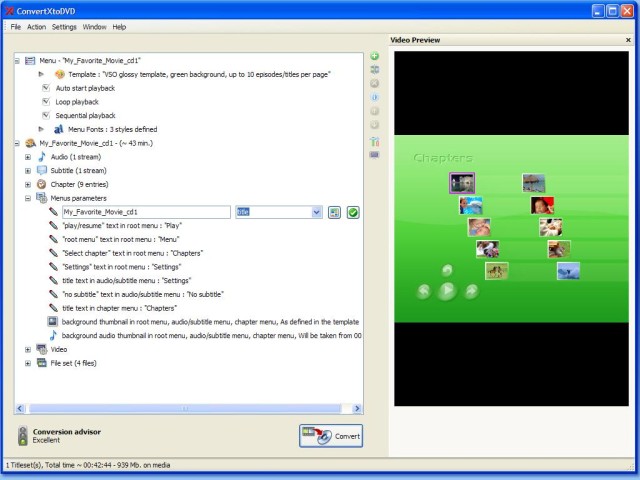Confirm edit with green checkmark icon

tap(353, 212)
